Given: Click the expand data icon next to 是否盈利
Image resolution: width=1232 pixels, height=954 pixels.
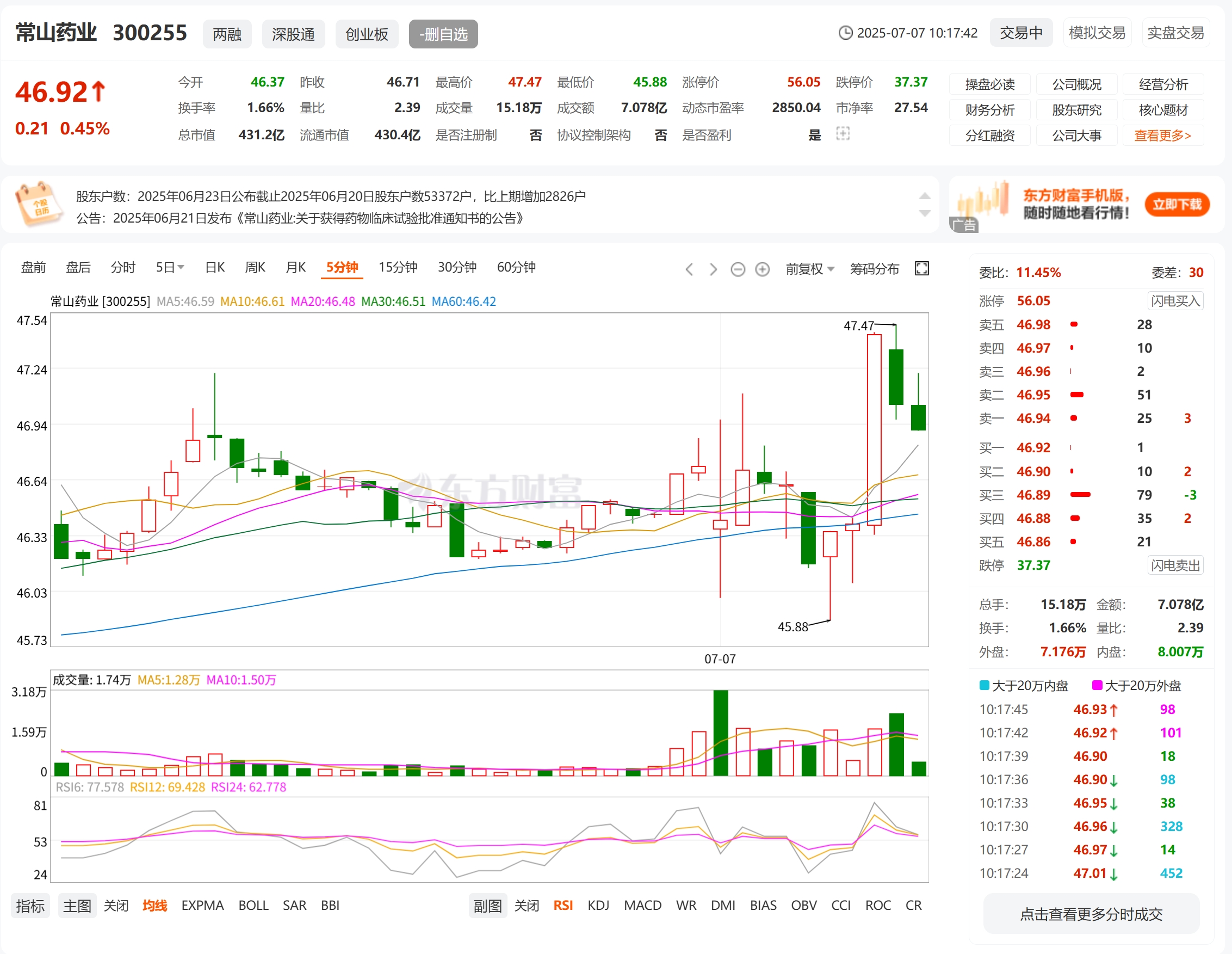Looking at the screenshot, I should pos(843,134).
